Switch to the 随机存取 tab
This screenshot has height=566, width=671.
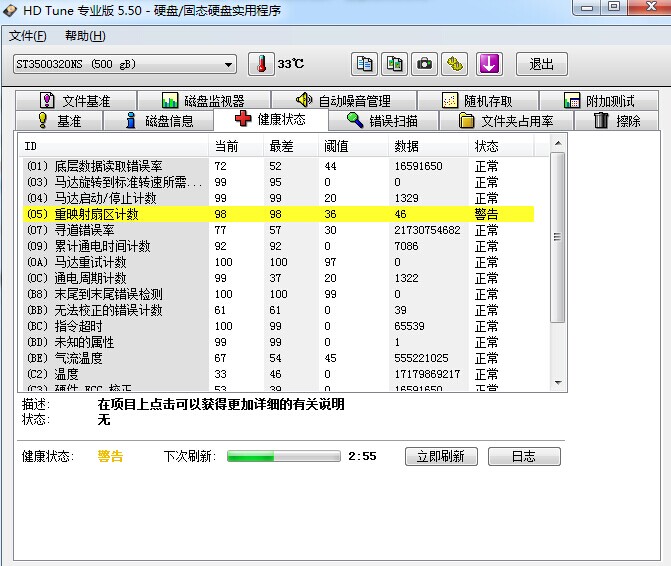[478, 101]
